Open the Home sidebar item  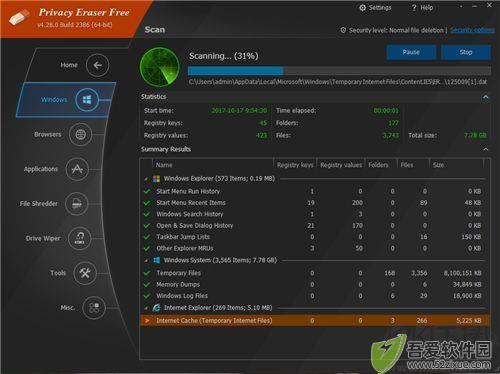click(69, 65)
